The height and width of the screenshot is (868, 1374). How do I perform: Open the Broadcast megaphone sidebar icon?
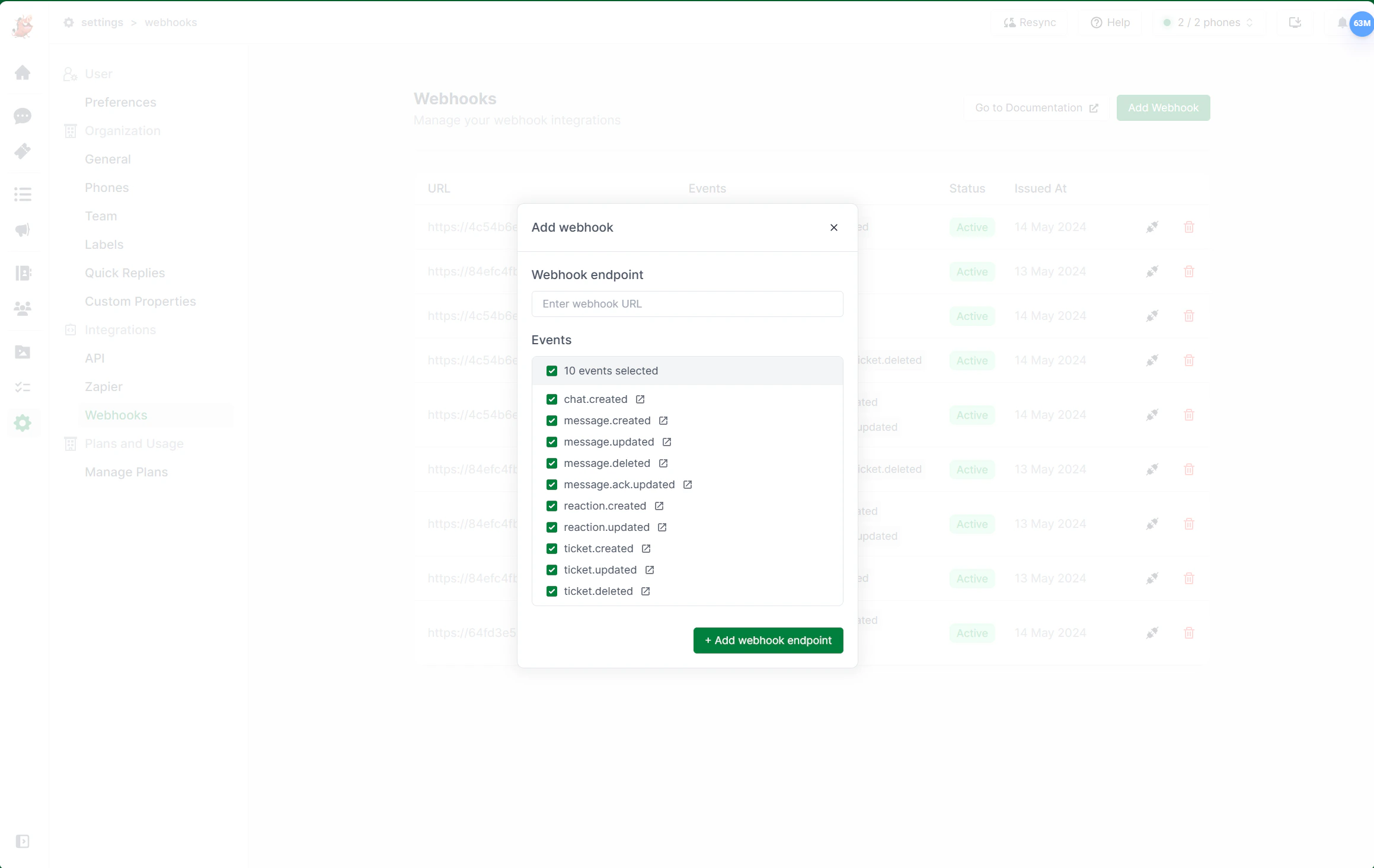click(x=23, y=230)
